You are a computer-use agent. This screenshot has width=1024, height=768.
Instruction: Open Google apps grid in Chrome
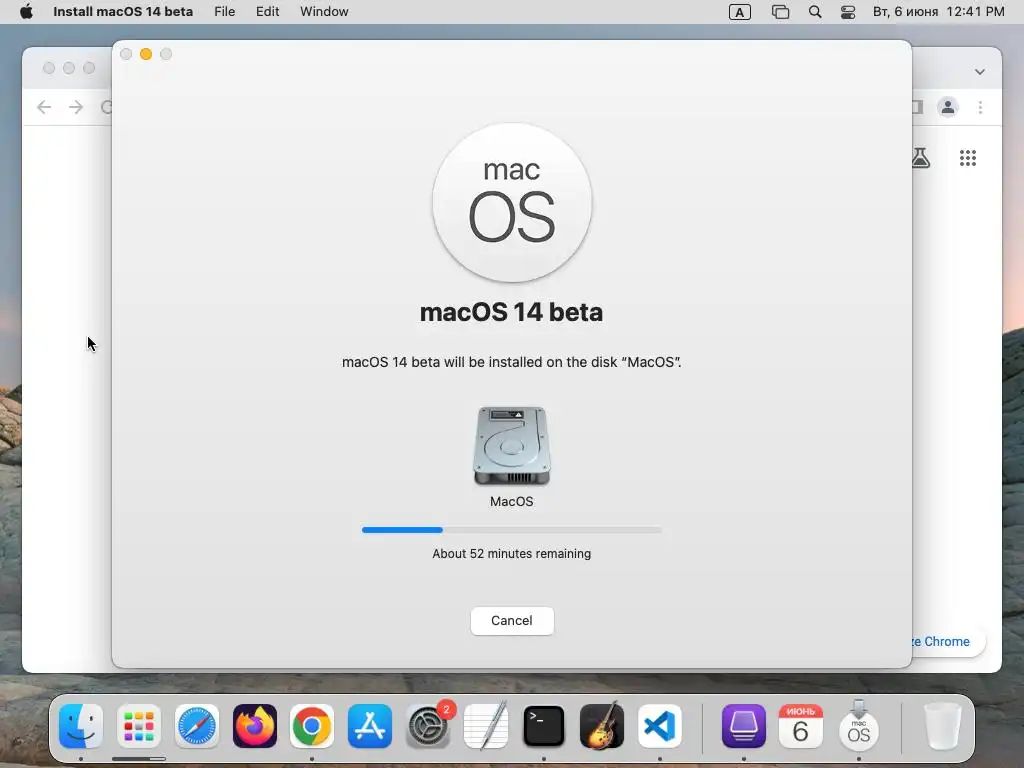(968, 157)
